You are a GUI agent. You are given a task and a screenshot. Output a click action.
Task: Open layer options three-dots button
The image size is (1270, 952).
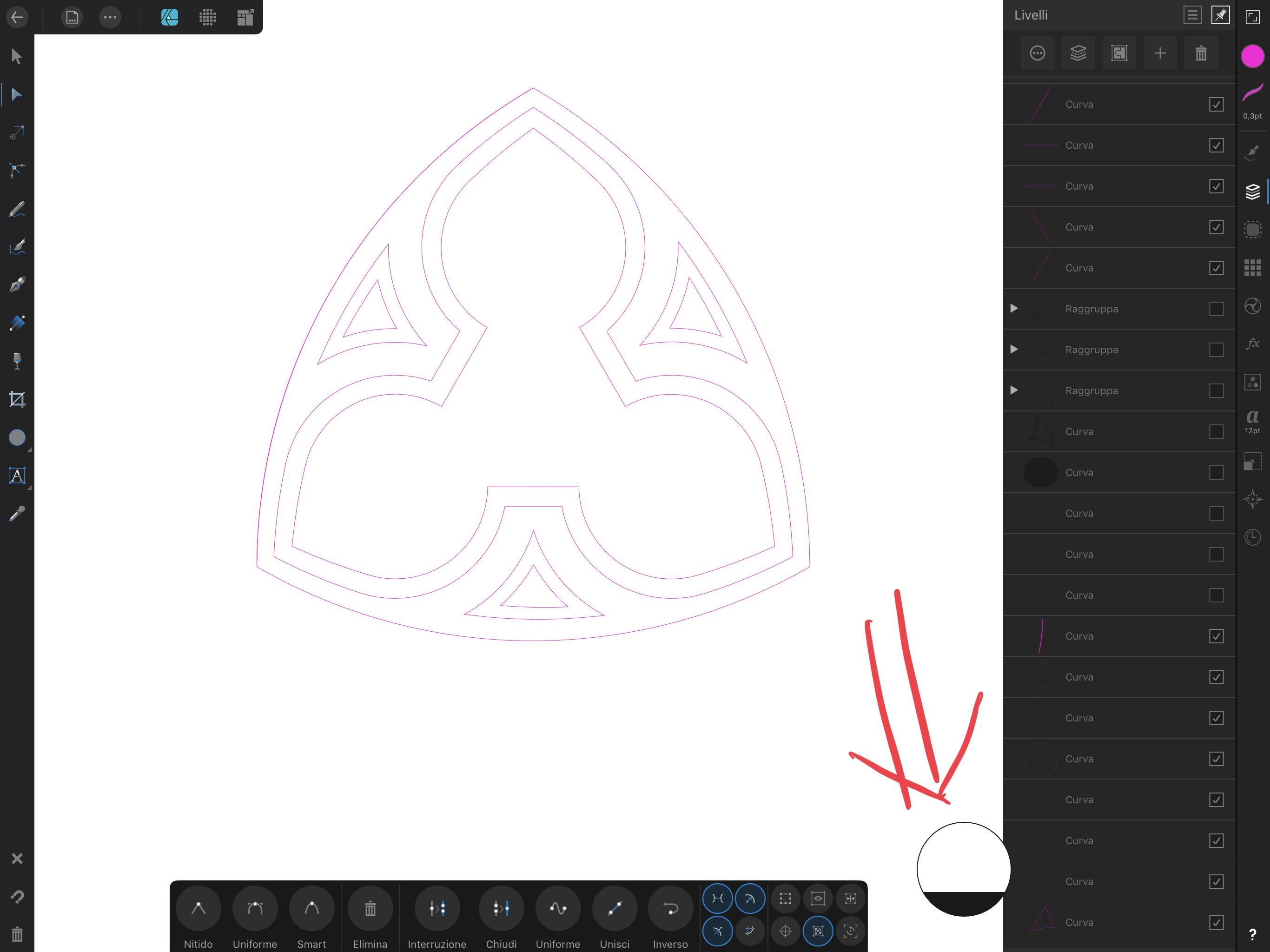point(1038,53)
